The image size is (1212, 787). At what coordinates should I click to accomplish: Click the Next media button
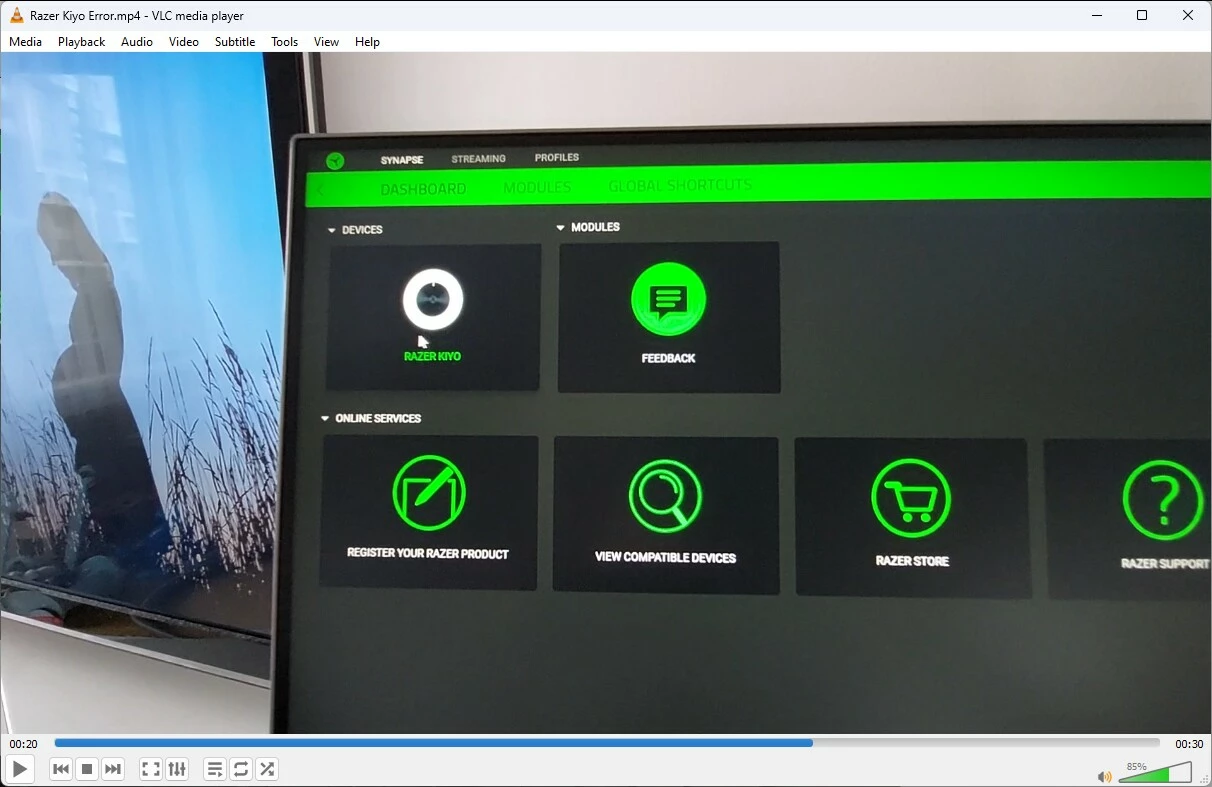[x=113, y=769]
